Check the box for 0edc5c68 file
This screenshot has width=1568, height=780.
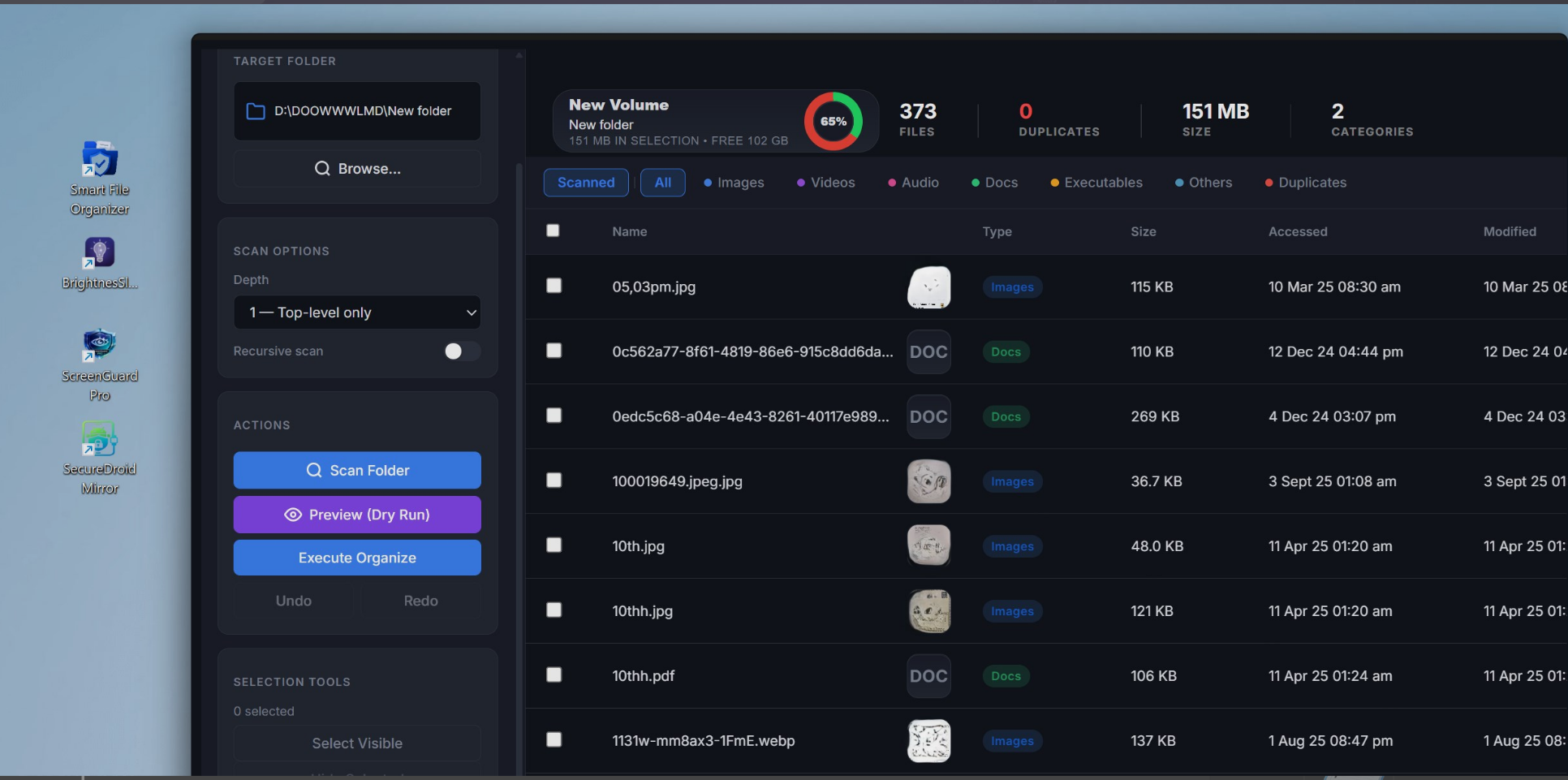pos(554,416)
